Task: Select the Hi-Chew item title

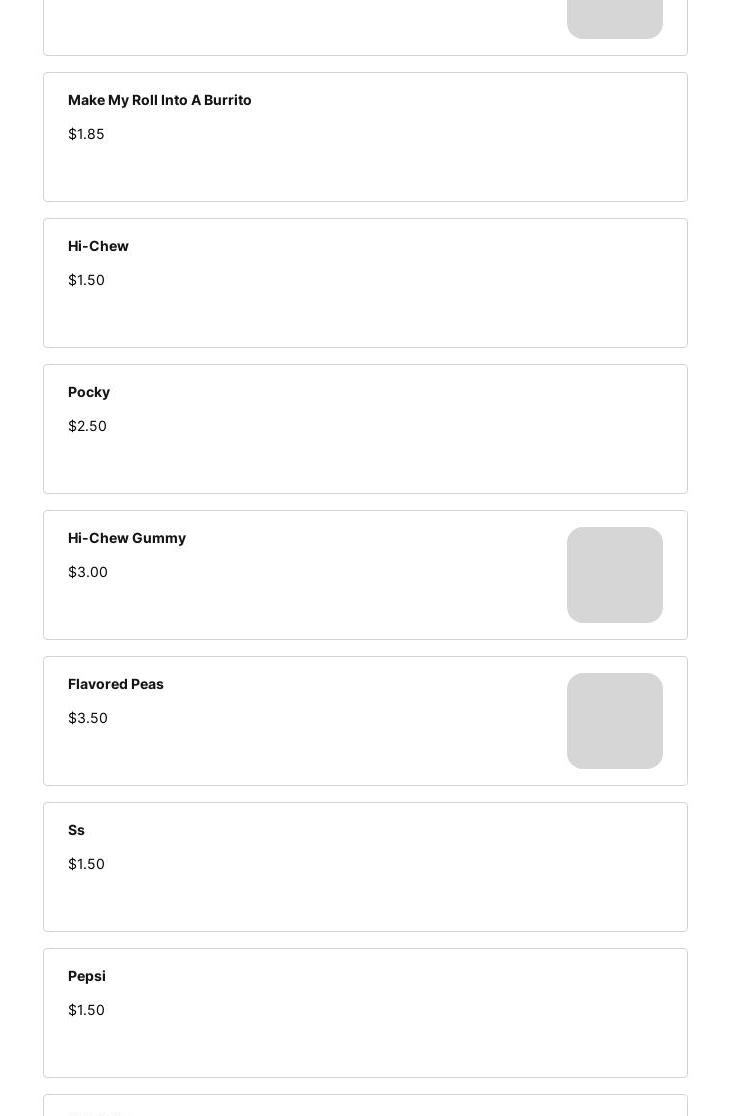Action: pyautogui.click(x=98, y=246)
